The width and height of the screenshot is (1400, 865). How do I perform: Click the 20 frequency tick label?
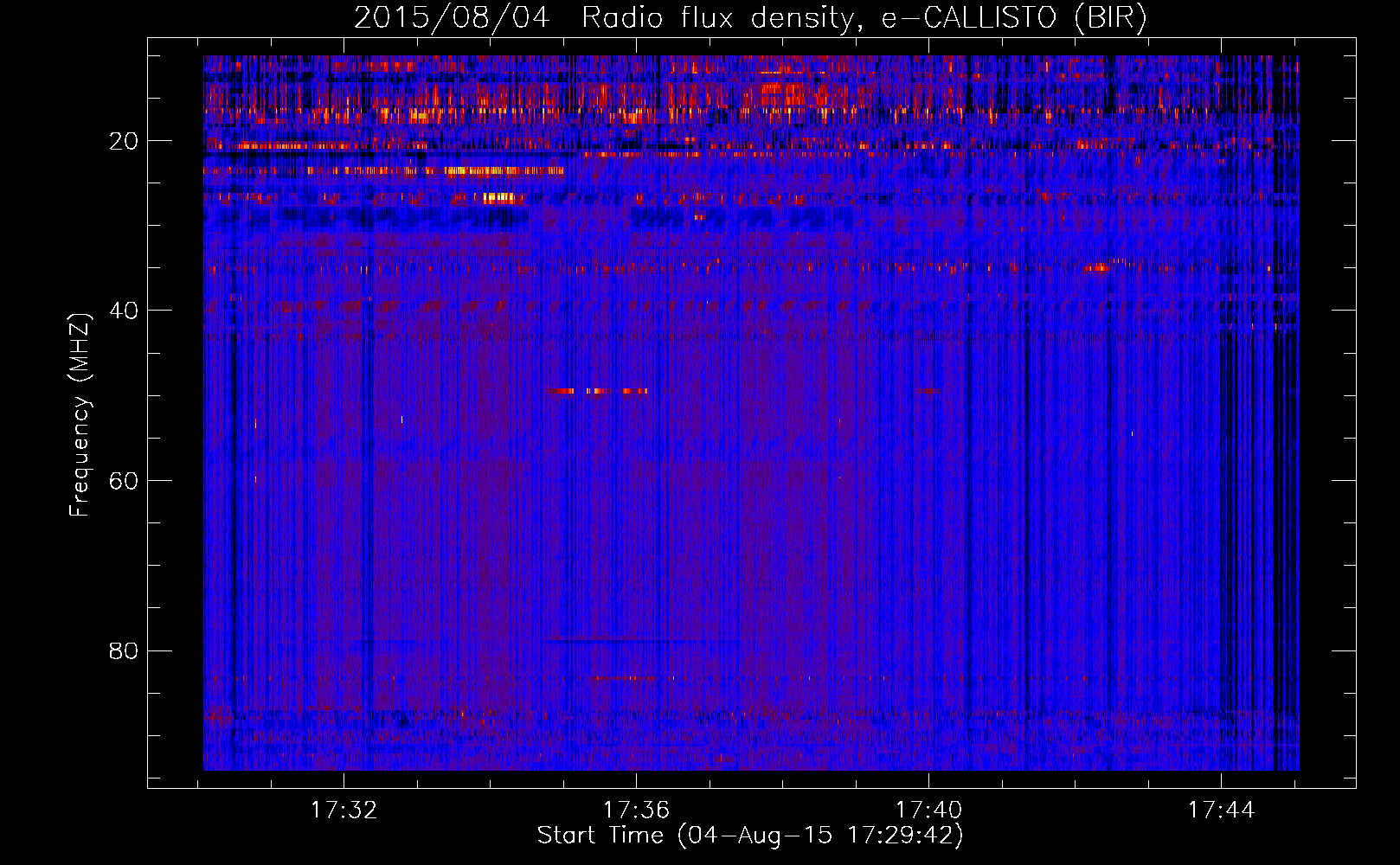[125, 141]
